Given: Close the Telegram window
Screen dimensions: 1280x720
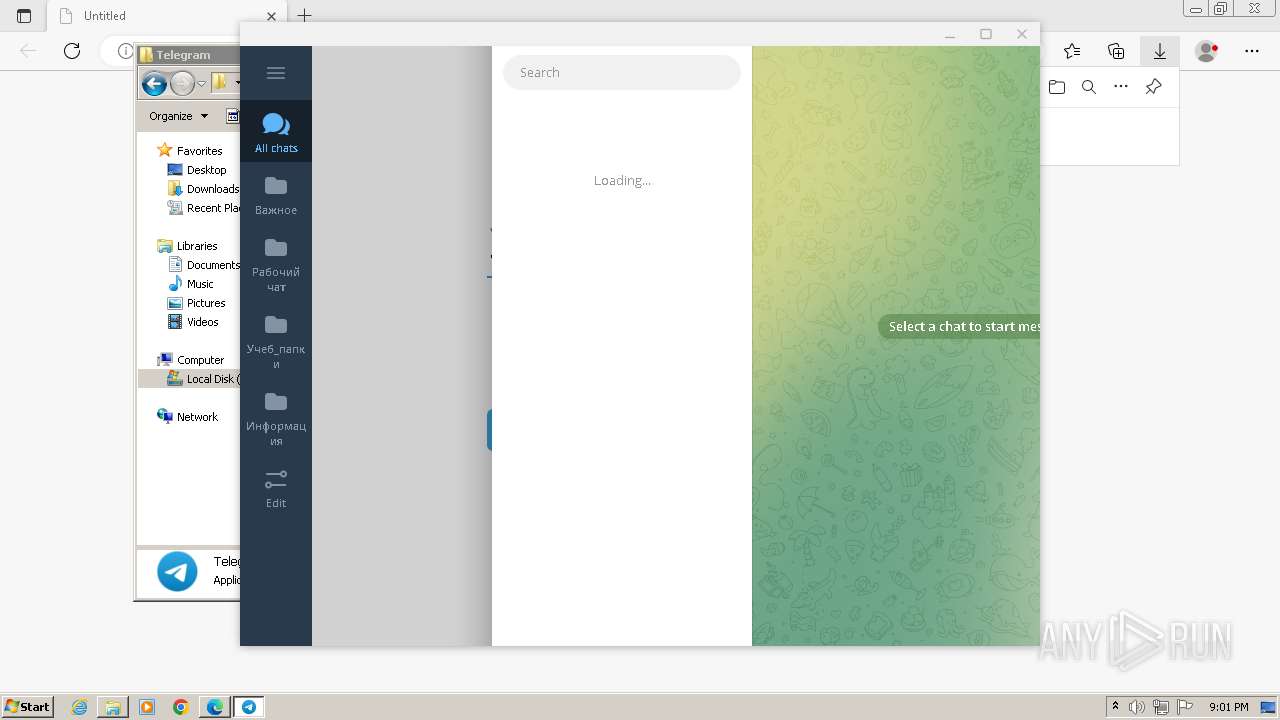Looking at the screenshot, I should [1022, 34].
